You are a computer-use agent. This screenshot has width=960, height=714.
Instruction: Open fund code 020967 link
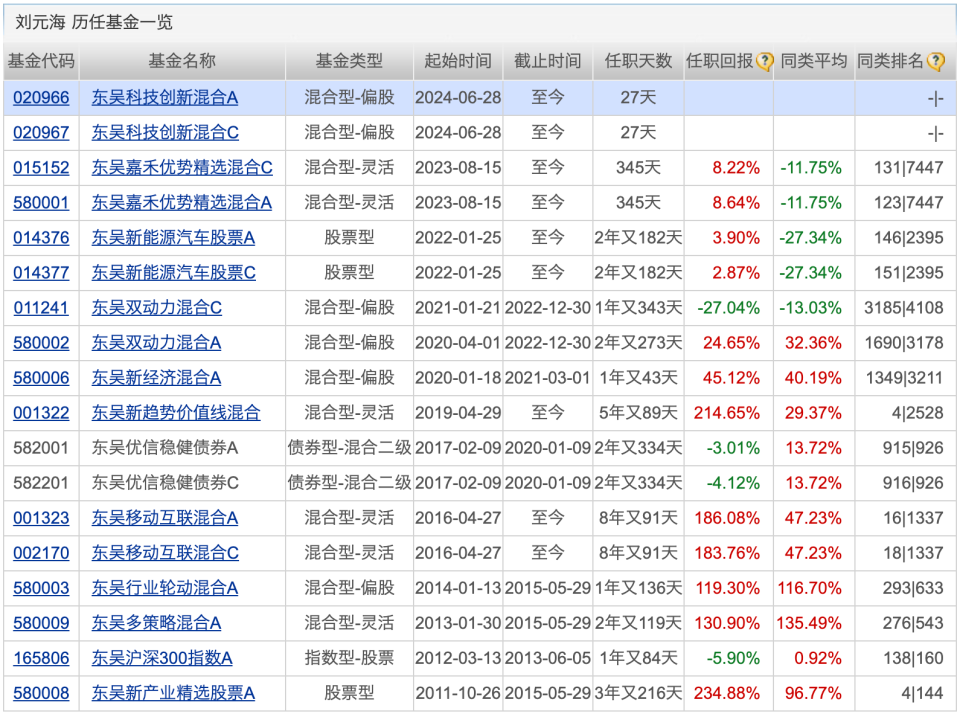coord(41,132)
